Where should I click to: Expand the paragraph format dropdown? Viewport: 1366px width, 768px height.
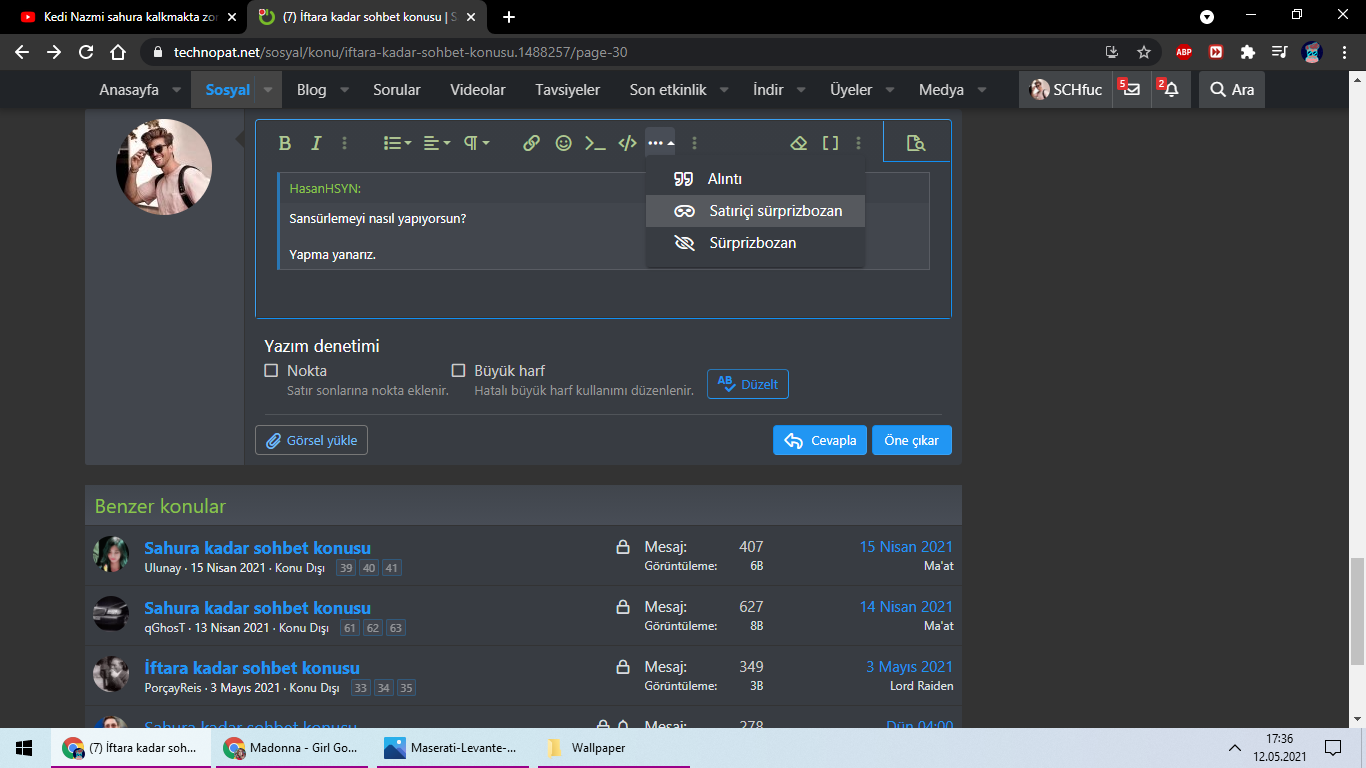(476, 143)
